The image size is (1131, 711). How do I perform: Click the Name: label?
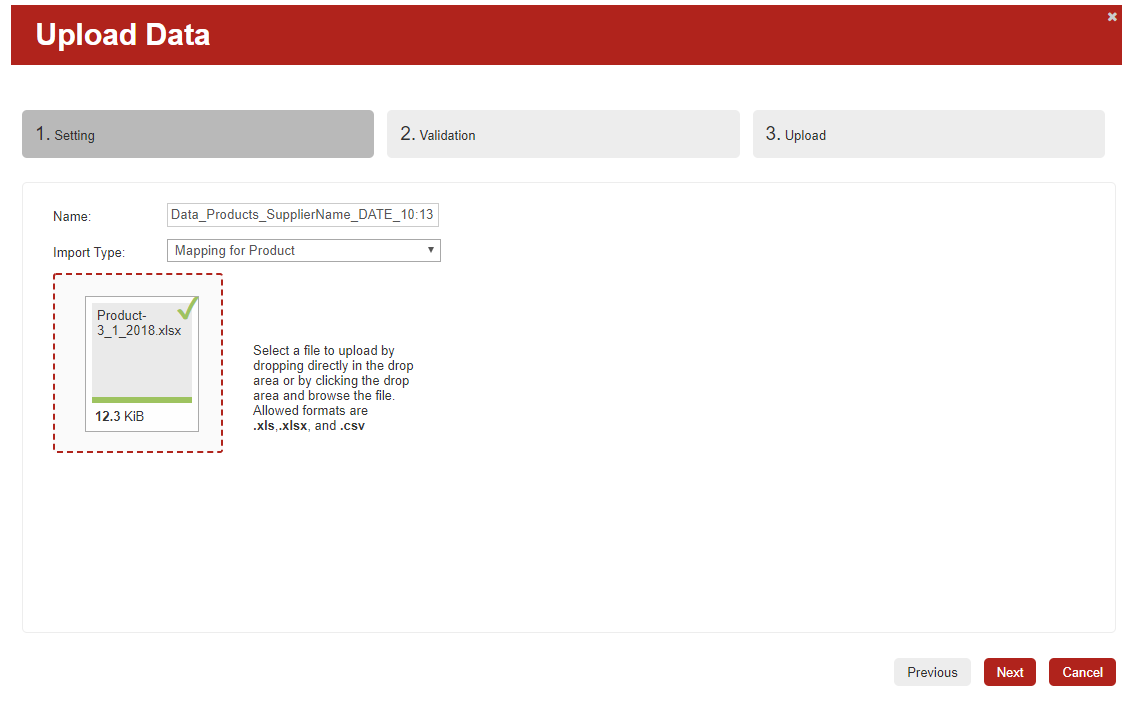point(72,216)
